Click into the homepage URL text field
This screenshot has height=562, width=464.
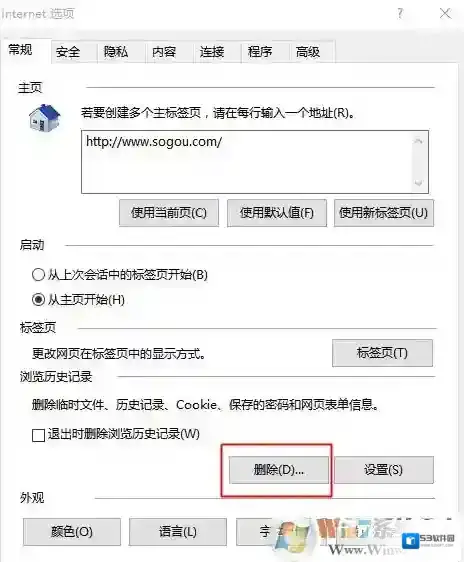pos(247,162)
